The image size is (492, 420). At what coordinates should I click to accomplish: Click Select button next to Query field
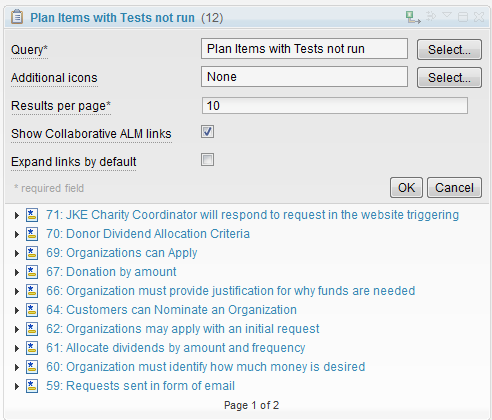click(449, 50)
